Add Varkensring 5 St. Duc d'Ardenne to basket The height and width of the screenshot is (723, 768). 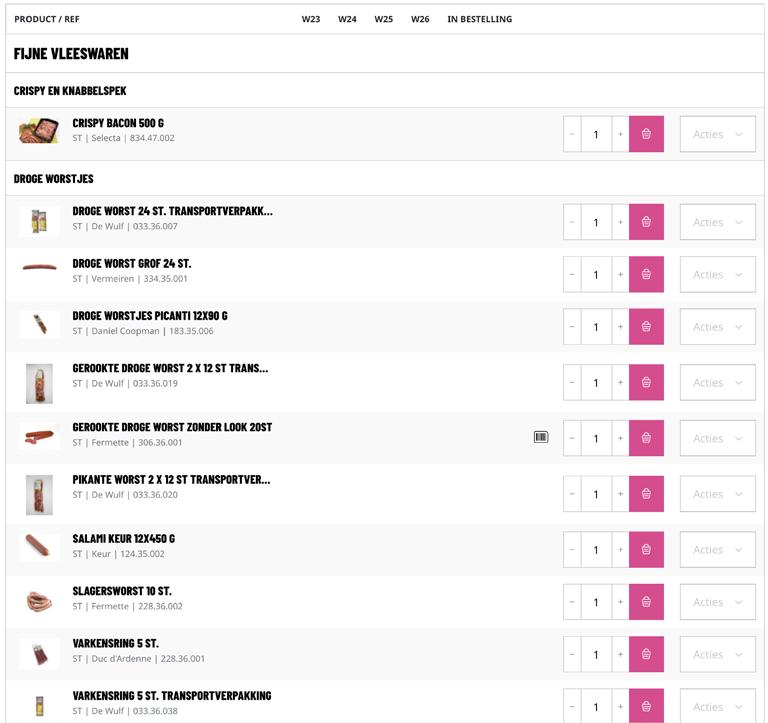[646, 654]
